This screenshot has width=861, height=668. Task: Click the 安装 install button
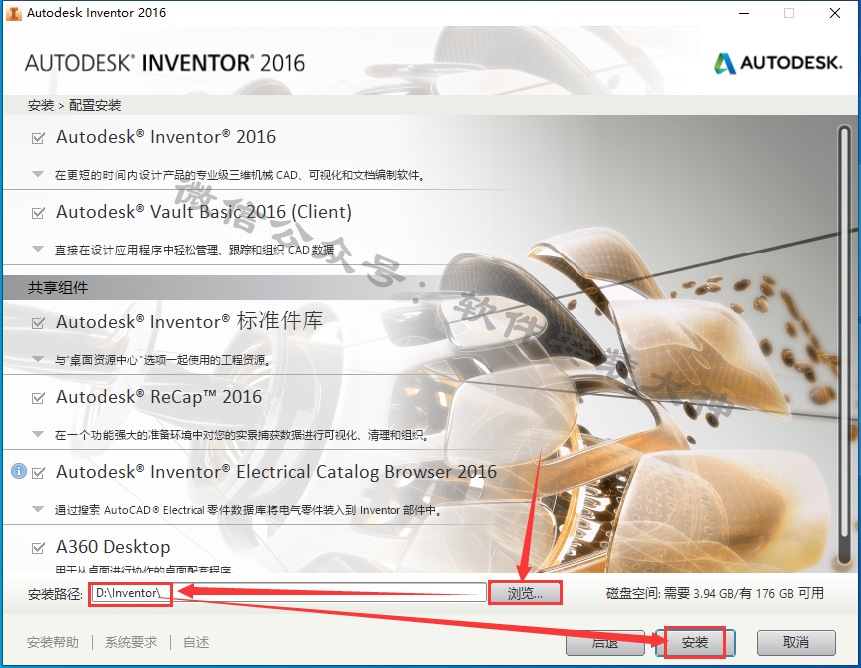pos(695,642)
